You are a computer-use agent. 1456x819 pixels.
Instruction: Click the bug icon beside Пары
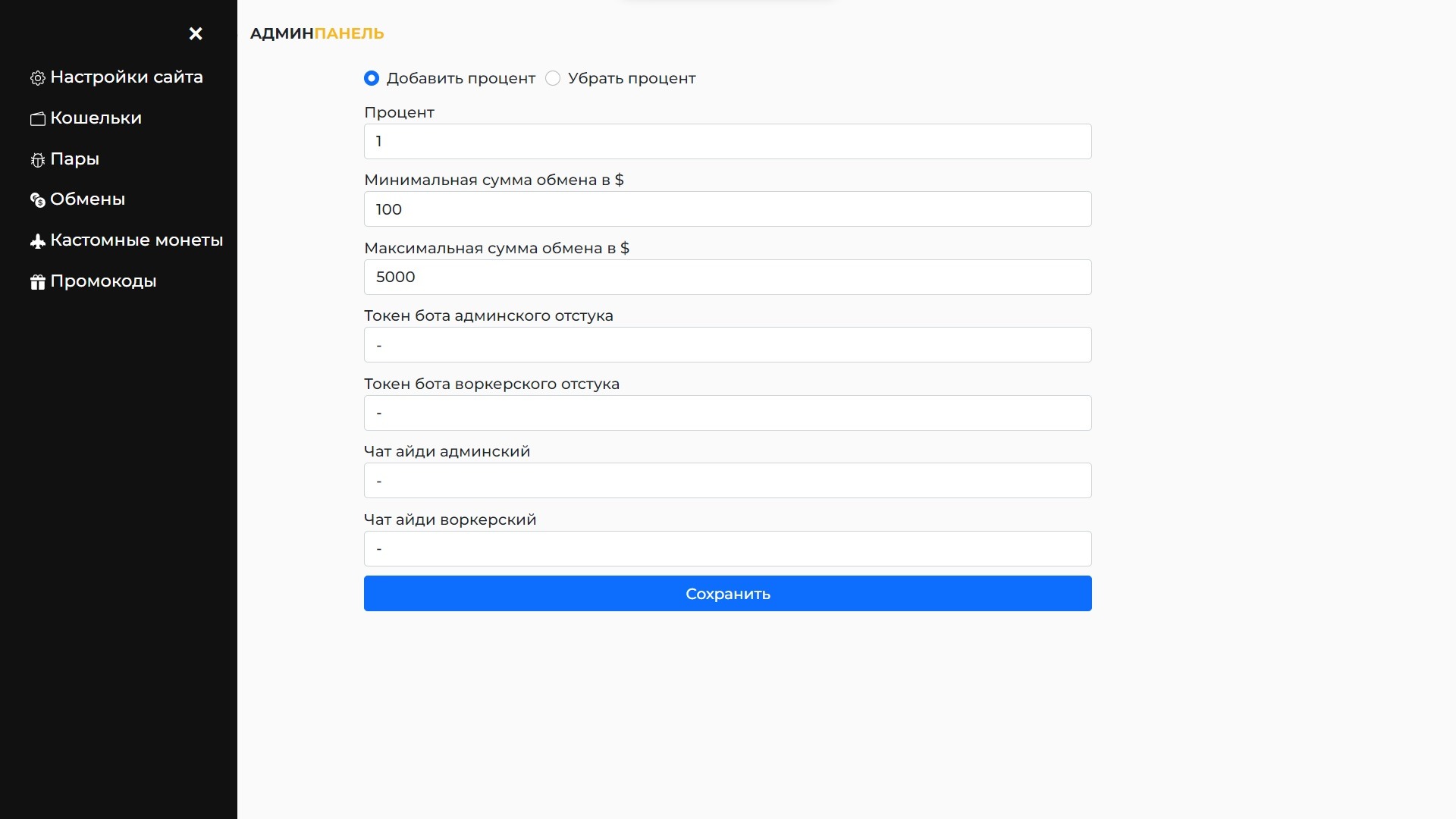coord(38,160)
